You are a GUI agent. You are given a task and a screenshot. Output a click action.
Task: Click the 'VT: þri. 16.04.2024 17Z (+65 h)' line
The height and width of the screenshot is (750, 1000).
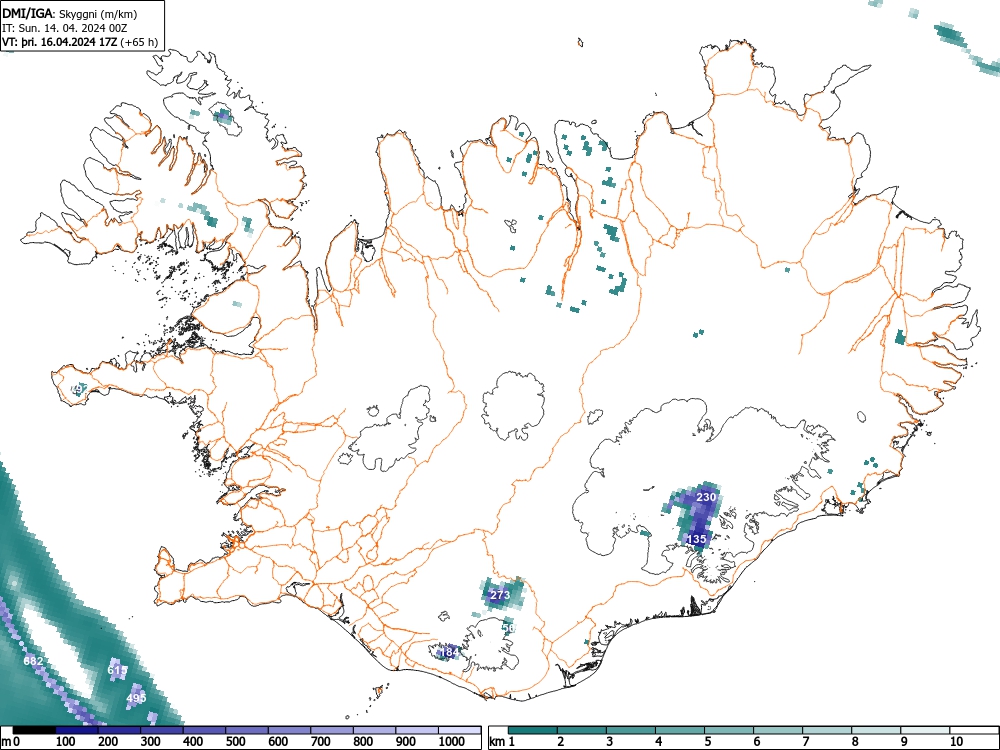(x=80, y=42)
